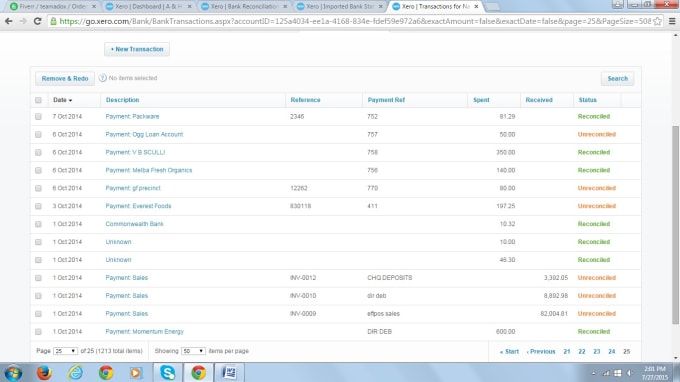Check the Momentum Energy row checkbox
Viewport: 680px width, 382px height.
pyautogui.click(x=38, y=332)
